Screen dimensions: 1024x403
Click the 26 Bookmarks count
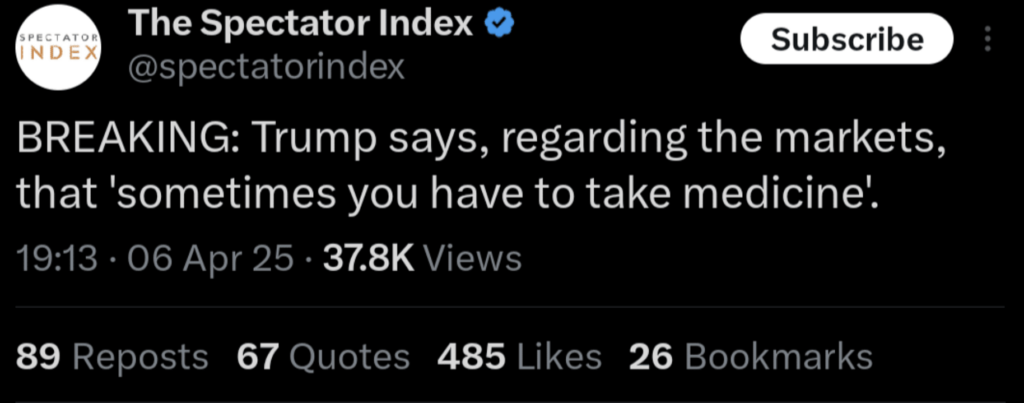pyautogui.click(x=751, y=357)
